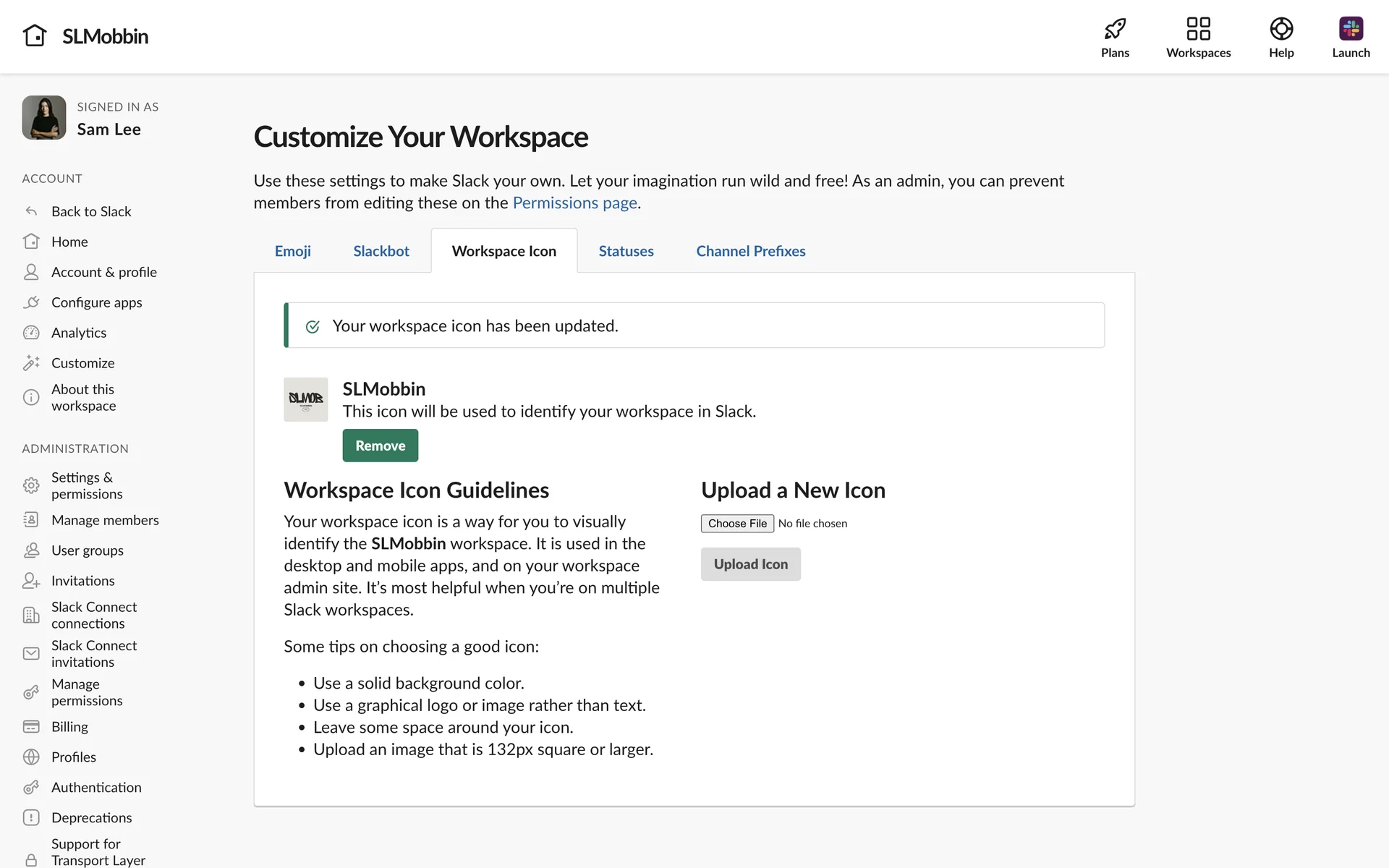Remove the current workspace icon
The height and width of the screenshot is (868, 1389).
[x=380, y=446]
